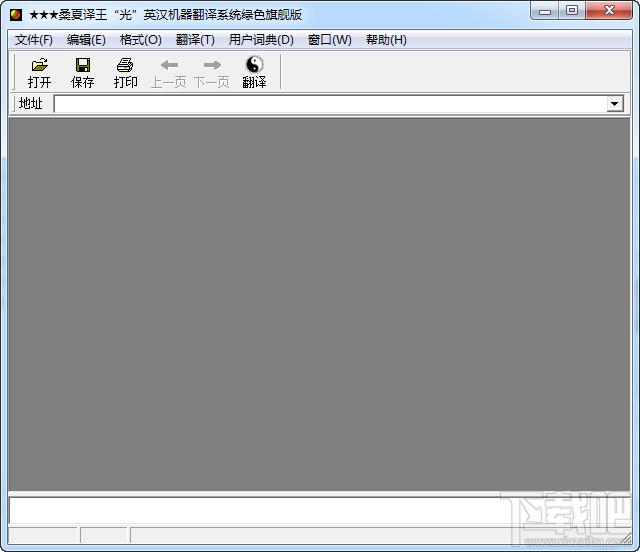Click the Save (保存) floppy disk icon
The width and height of the screenshot is (640, 552).
click(x=83, y=65)
